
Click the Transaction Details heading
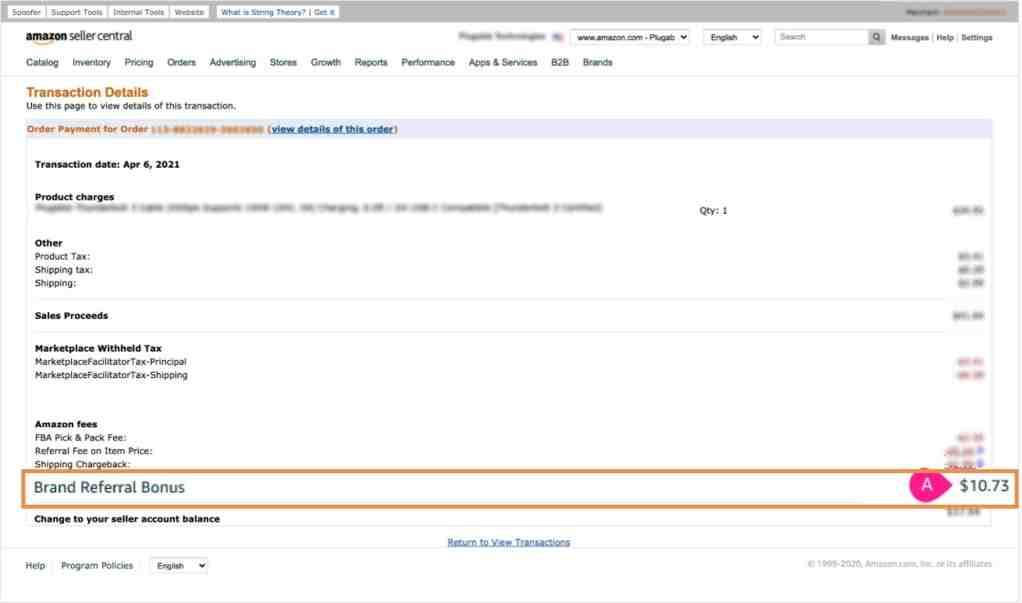pyautogui.click(x=87, y=92)
